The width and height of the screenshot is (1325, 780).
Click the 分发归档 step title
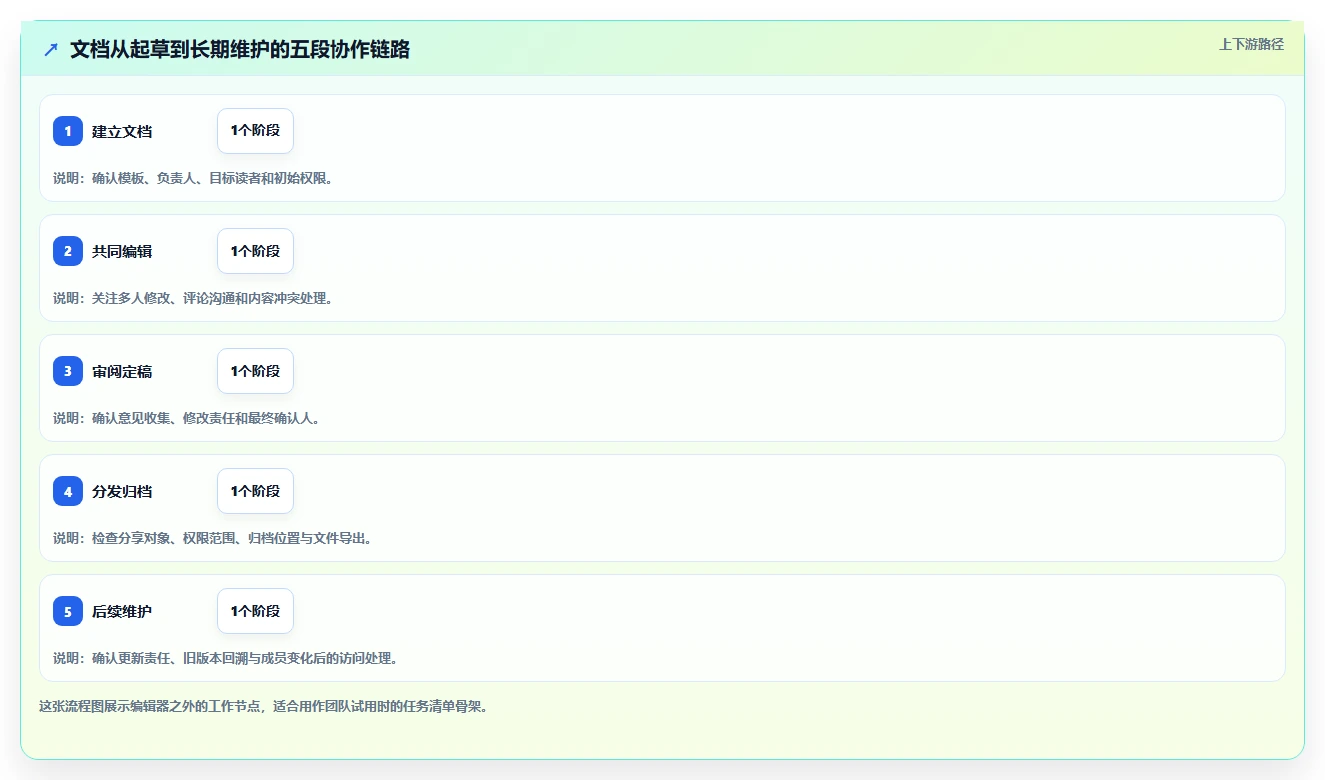click(x=122, y=491)
